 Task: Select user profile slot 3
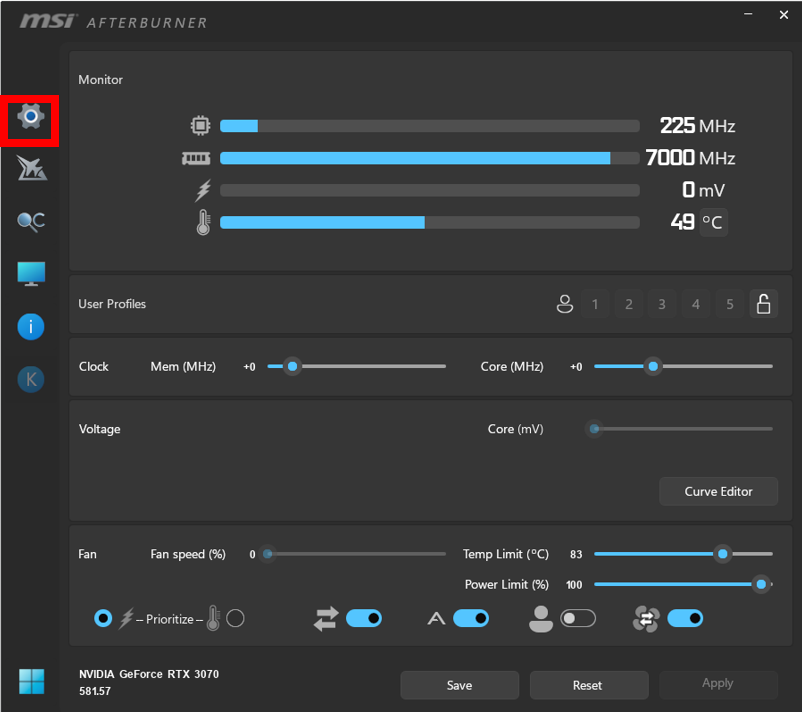pyautogui.click(x=661, y=303)
